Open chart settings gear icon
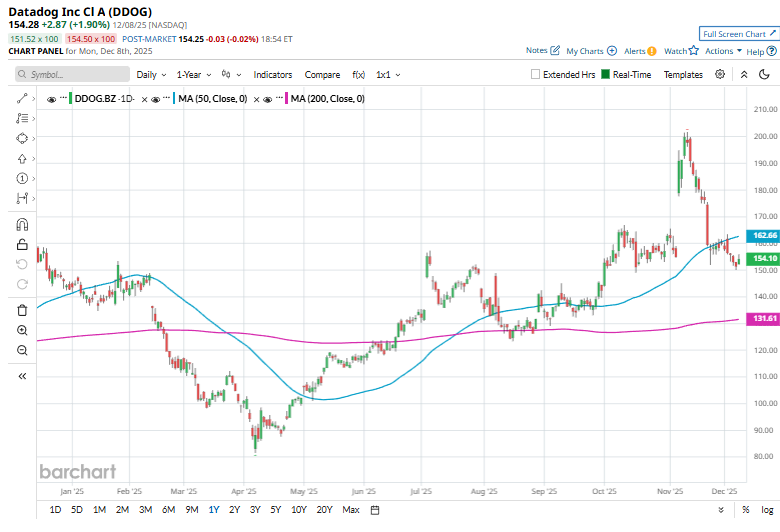Screen dimensions: 780x532 (720, 74)
